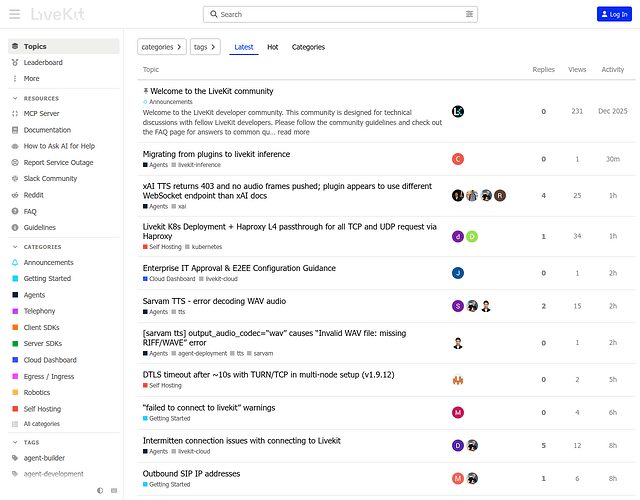This screenshot has width=640, height=500.
Task: Switch to the Hot tab
Action: [x=273, y=47]
